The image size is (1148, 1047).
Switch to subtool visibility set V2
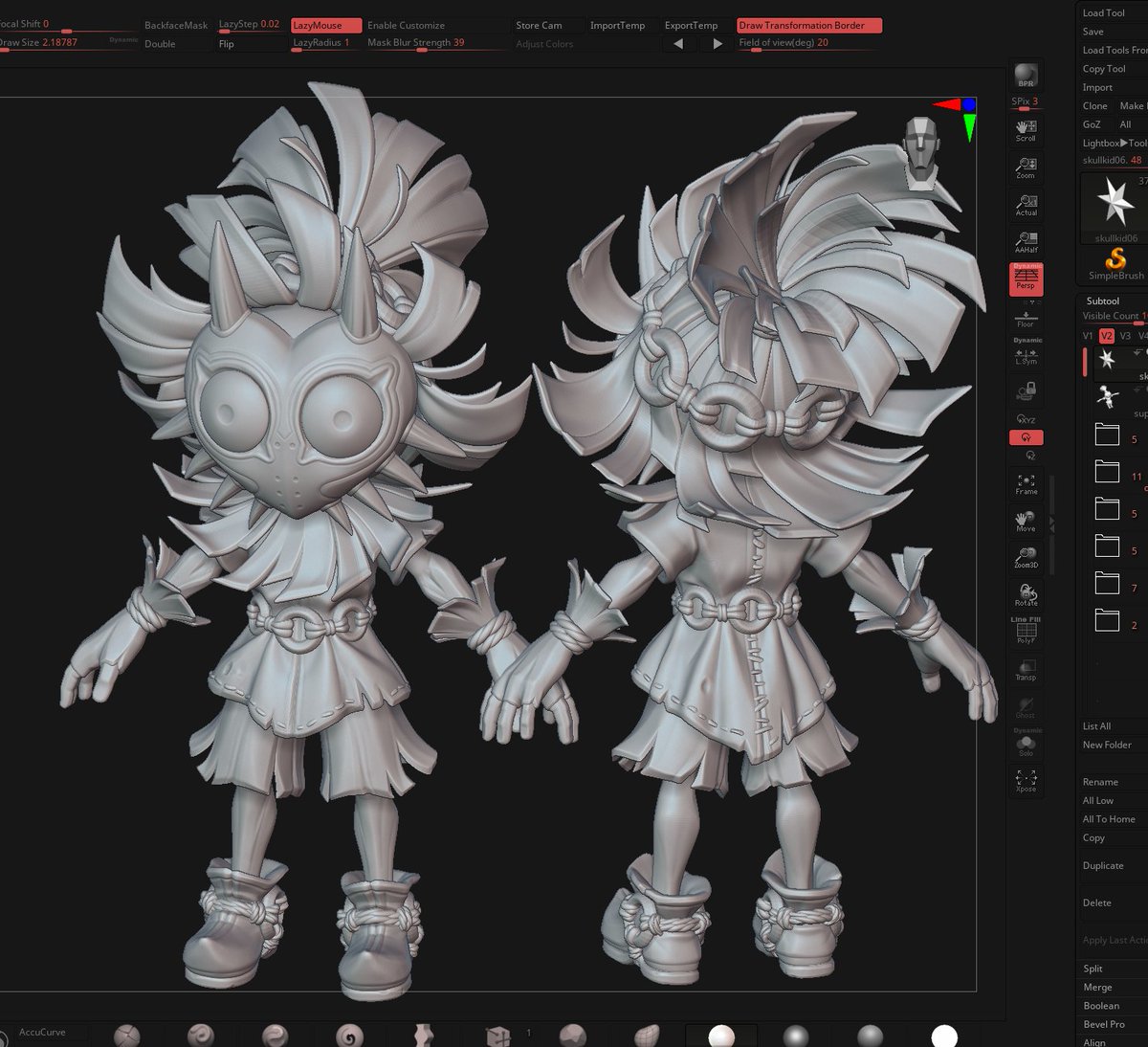[x=1107, y=336]
